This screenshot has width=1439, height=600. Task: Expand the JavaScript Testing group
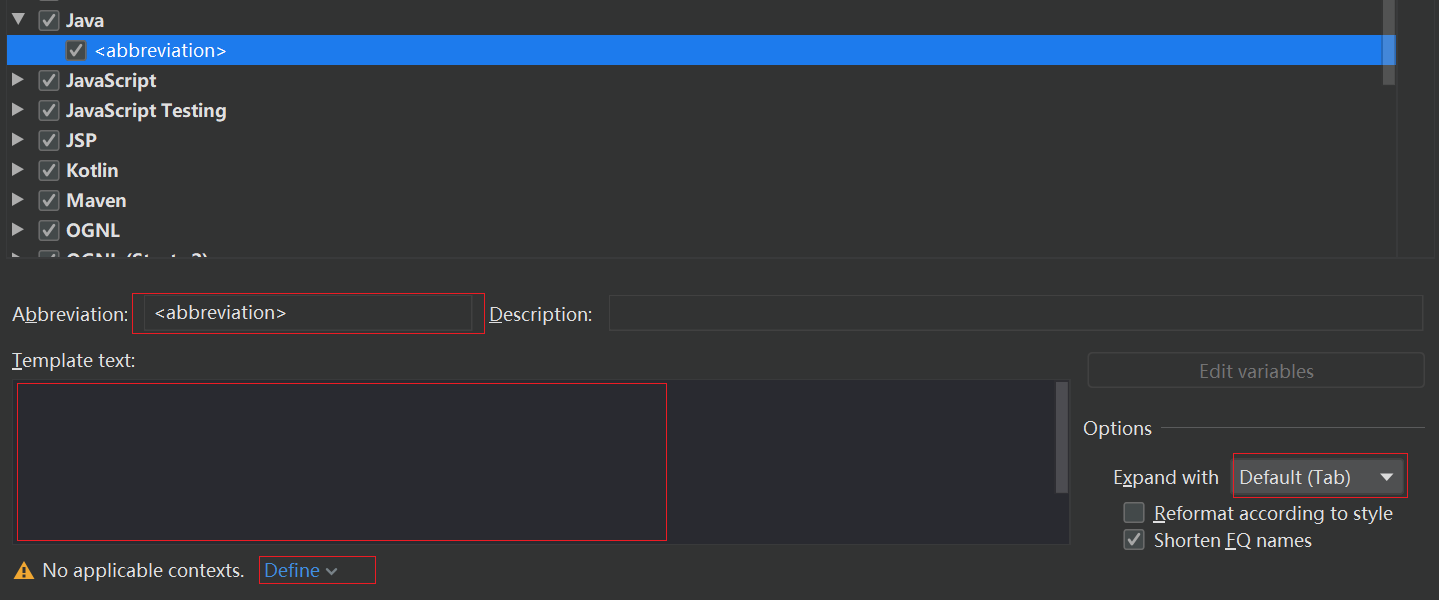[x=18, y=110]
